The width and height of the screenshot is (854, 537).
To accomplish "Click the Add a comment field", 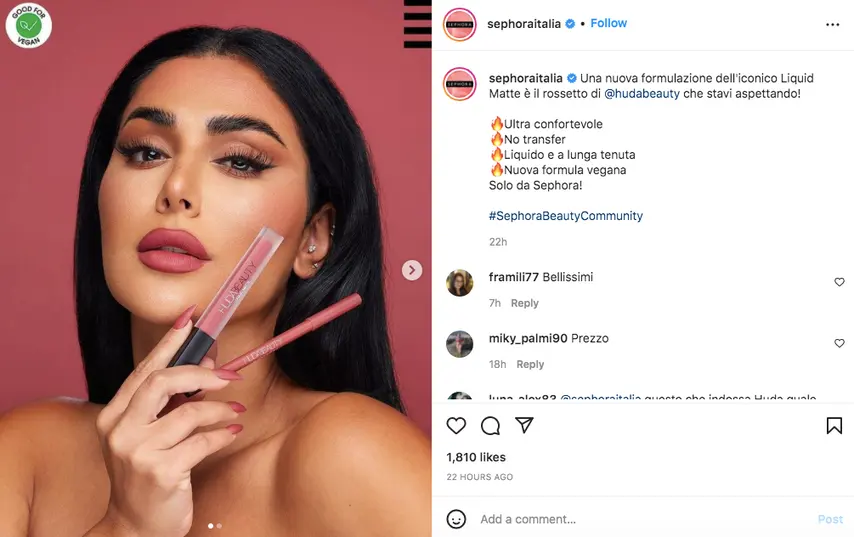I will point(643,519).
